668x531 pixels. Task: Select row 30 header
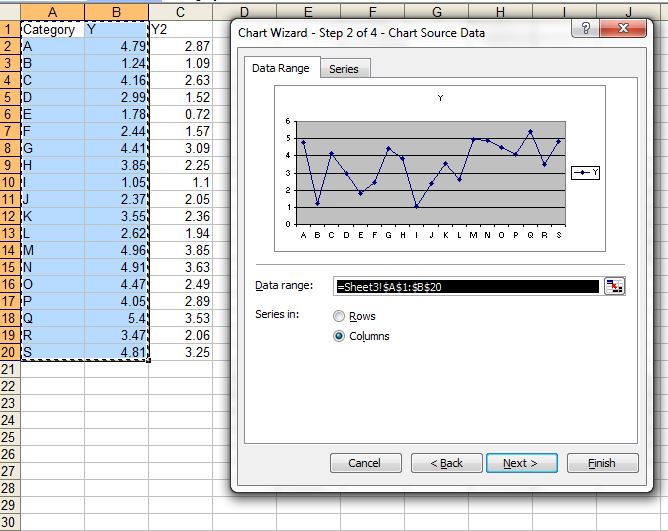coord(10,522)
